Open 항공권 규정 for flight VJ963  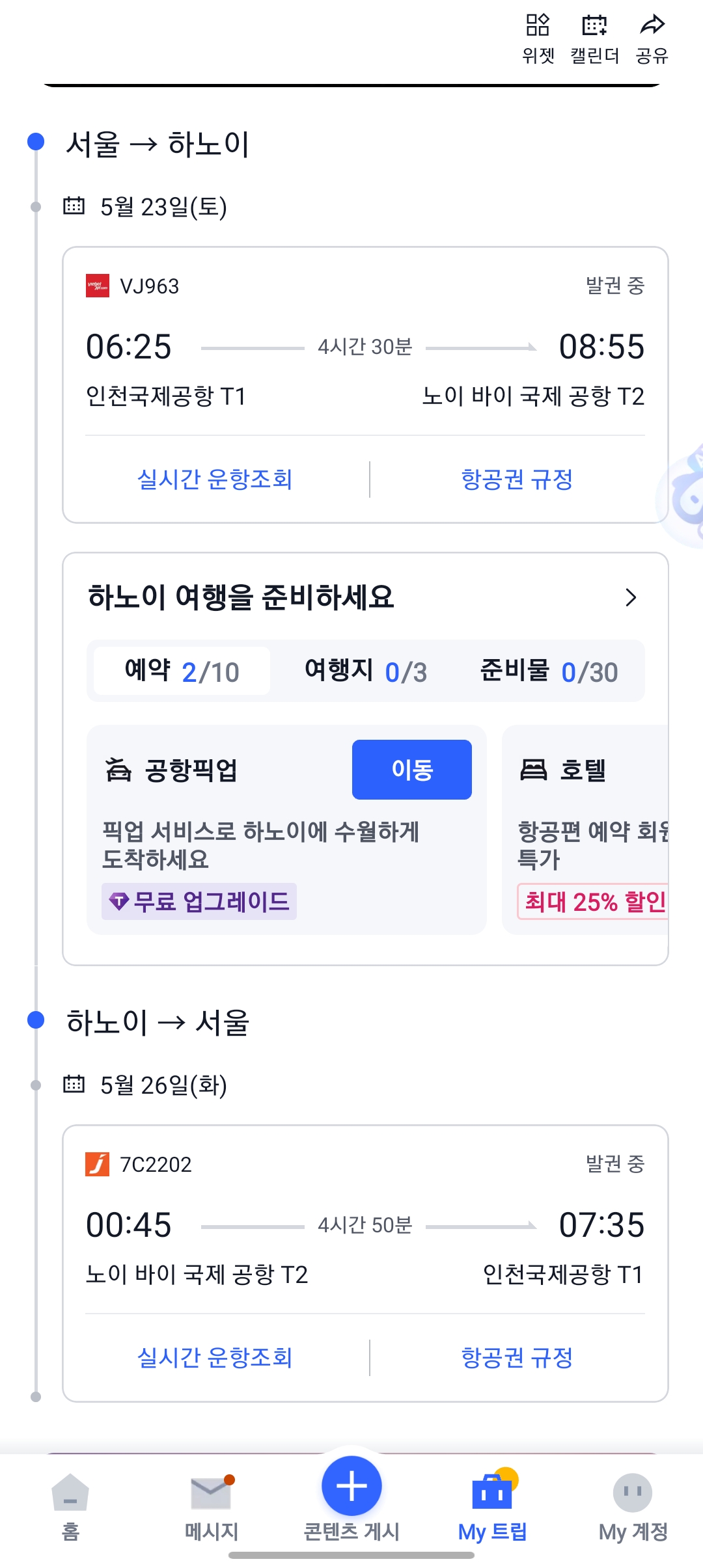pyautogui.click(x=517, y=480)
